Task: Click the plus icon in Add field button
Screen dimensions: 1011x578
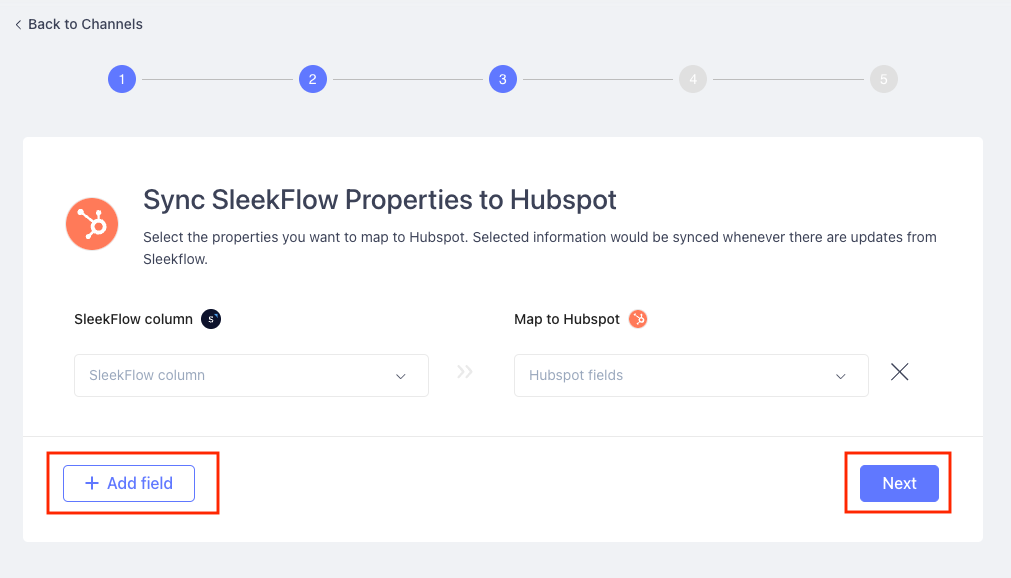Action: (x=92, y=483)
